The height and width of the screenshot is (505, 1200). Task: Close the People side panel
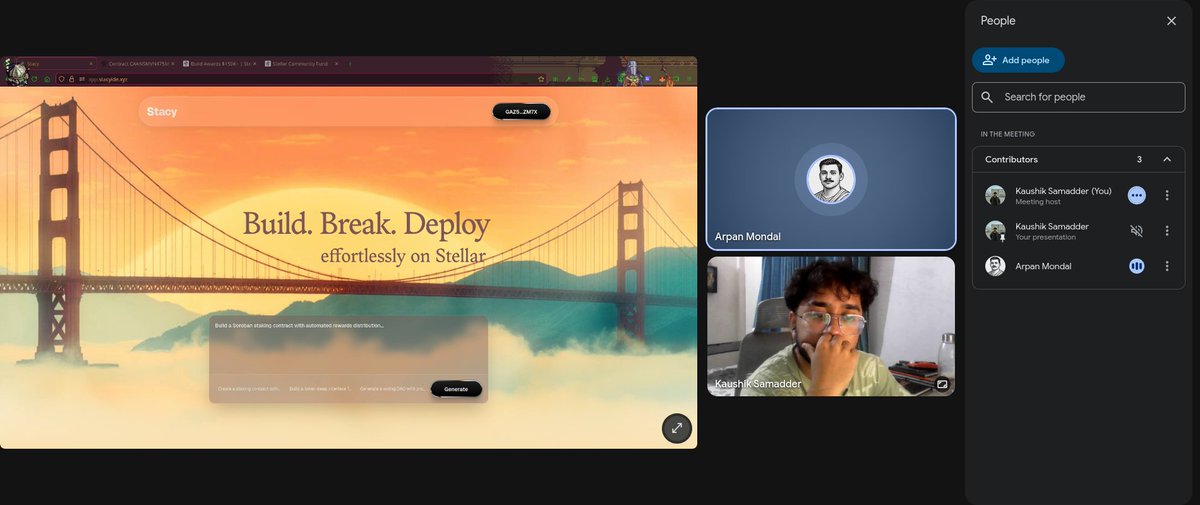(1171, 20)
